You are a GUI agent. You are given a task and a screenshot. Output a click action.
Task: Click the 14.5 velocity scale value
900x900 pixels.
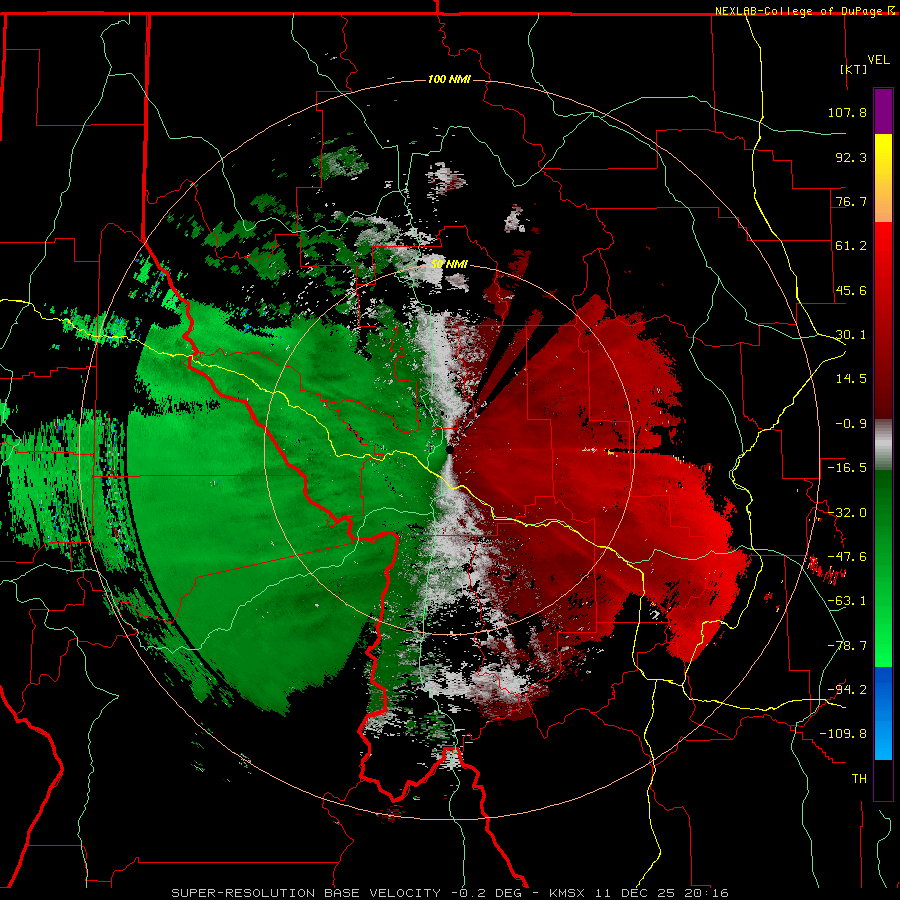[x=851, y=379]
